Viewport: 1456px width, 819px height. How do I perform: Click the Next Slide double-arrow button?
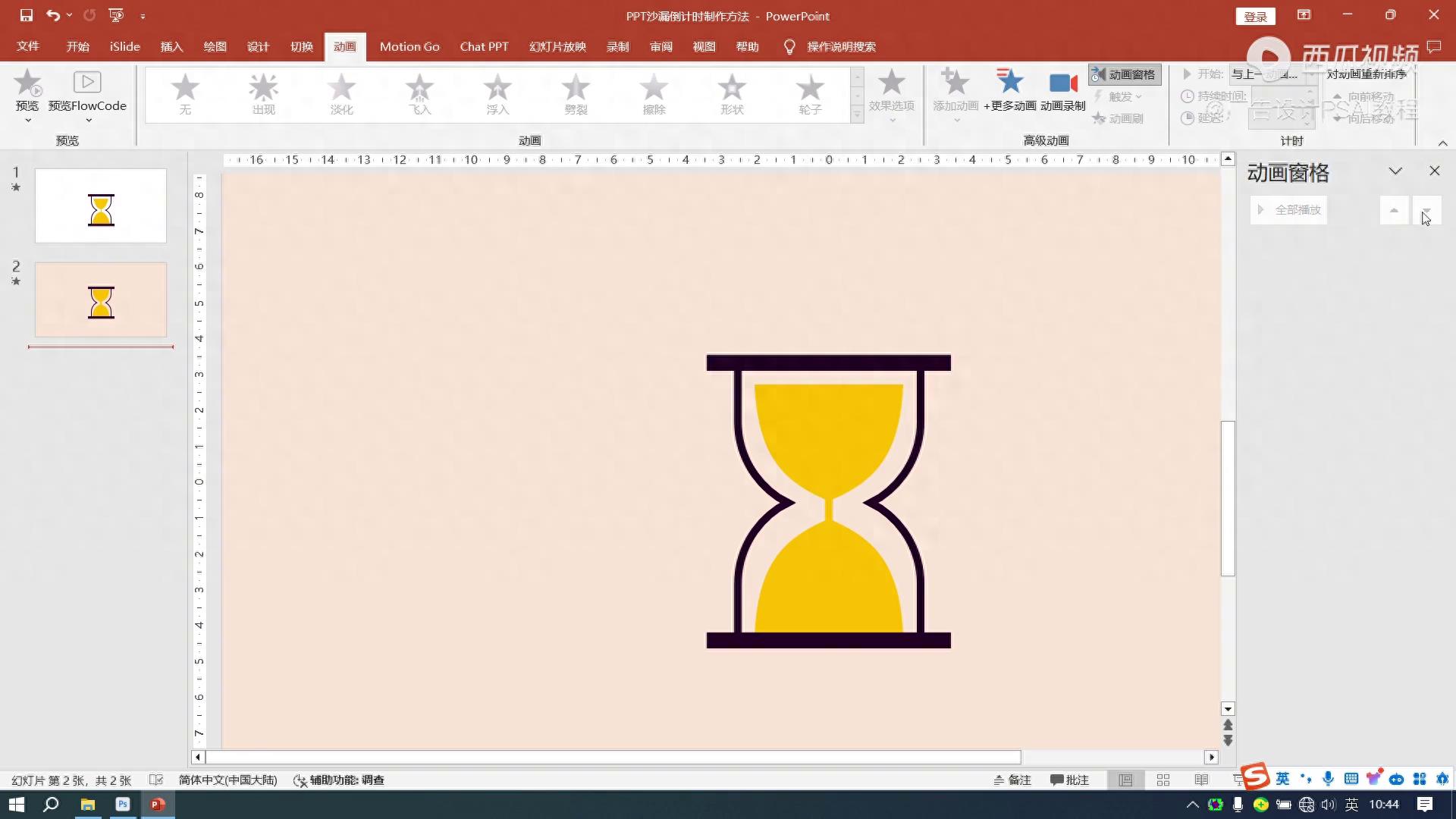[1228, 740]
